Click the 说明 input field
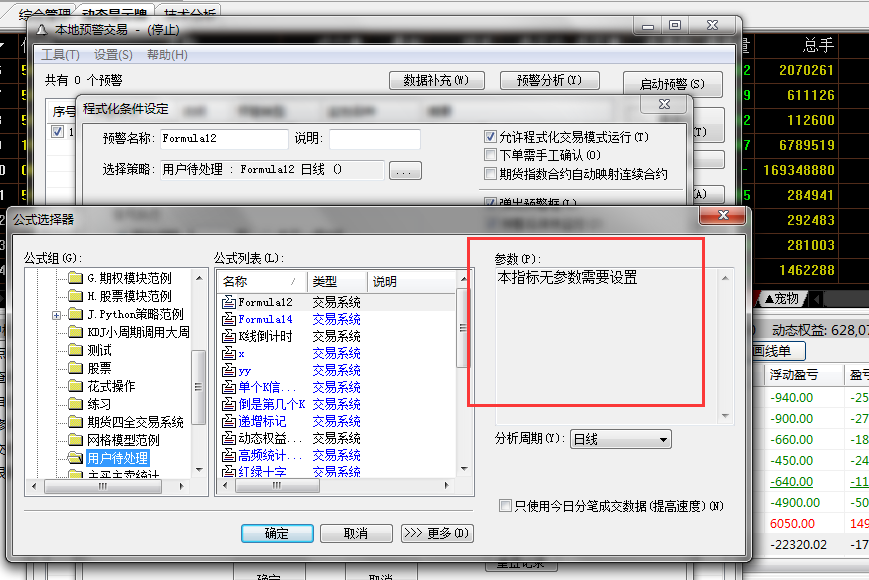869x580 pixels. [x=375, y=139]
